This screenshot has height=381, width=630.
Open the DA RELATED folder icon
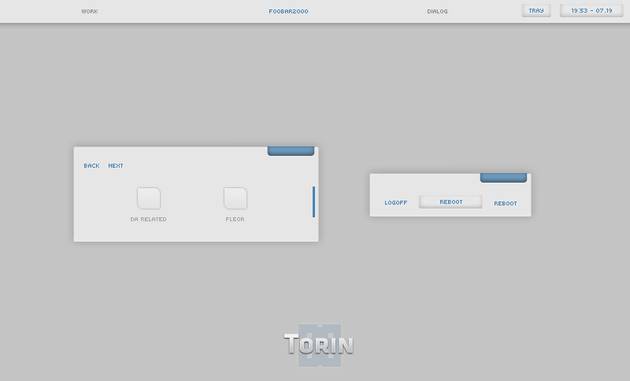(149, 198)
